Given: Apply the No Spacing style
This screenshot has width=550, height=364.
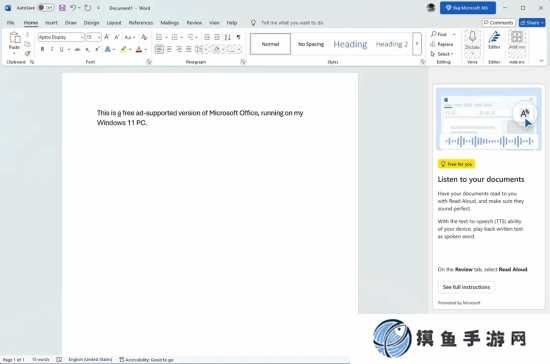Looking at the screenshot, I should click(x=311, y=44).
